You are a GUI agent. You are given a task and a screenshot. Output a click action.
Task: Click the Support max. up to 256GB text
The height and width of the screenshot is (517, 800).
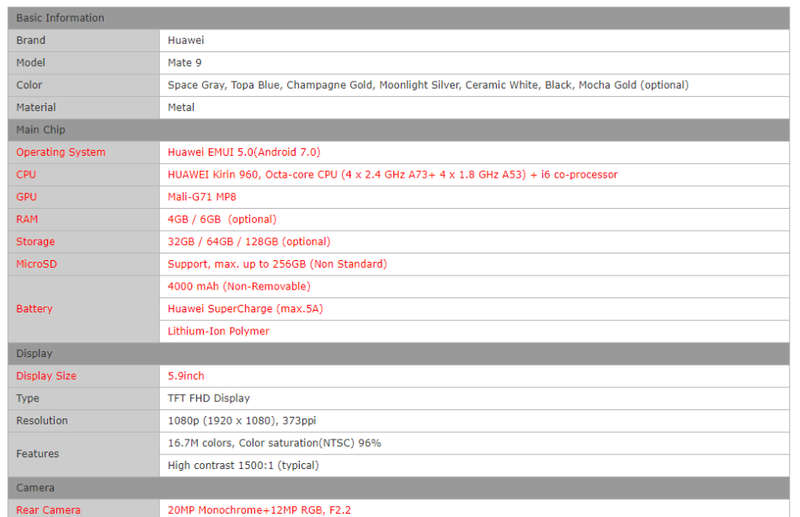point(277,264)
